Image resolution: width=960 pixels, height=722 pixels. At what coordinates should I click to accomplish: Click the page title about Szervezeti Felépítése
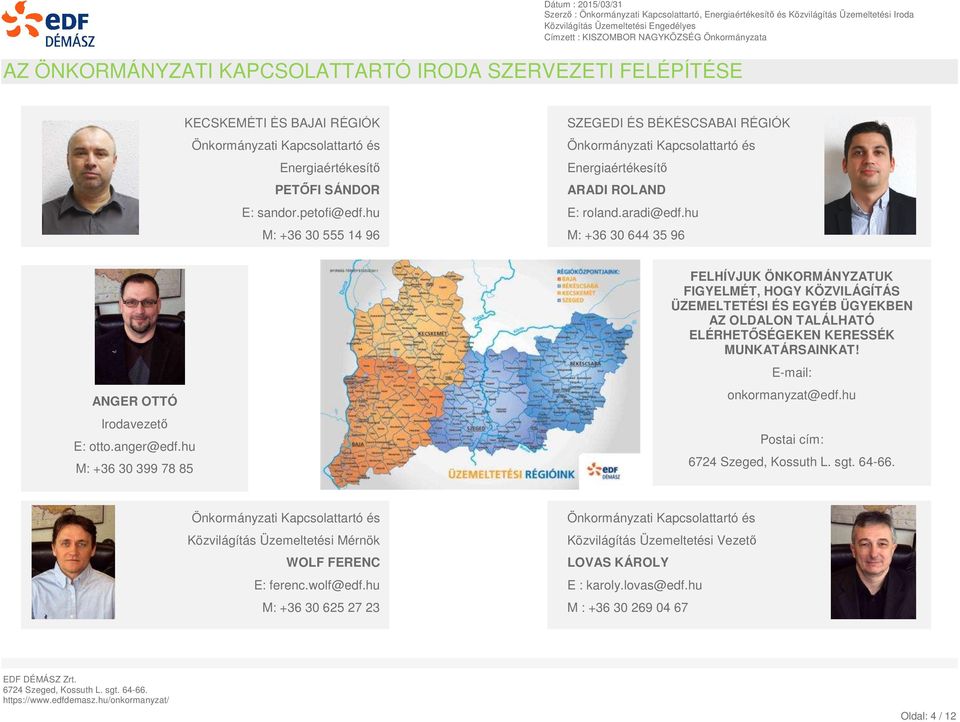(372, 71)
